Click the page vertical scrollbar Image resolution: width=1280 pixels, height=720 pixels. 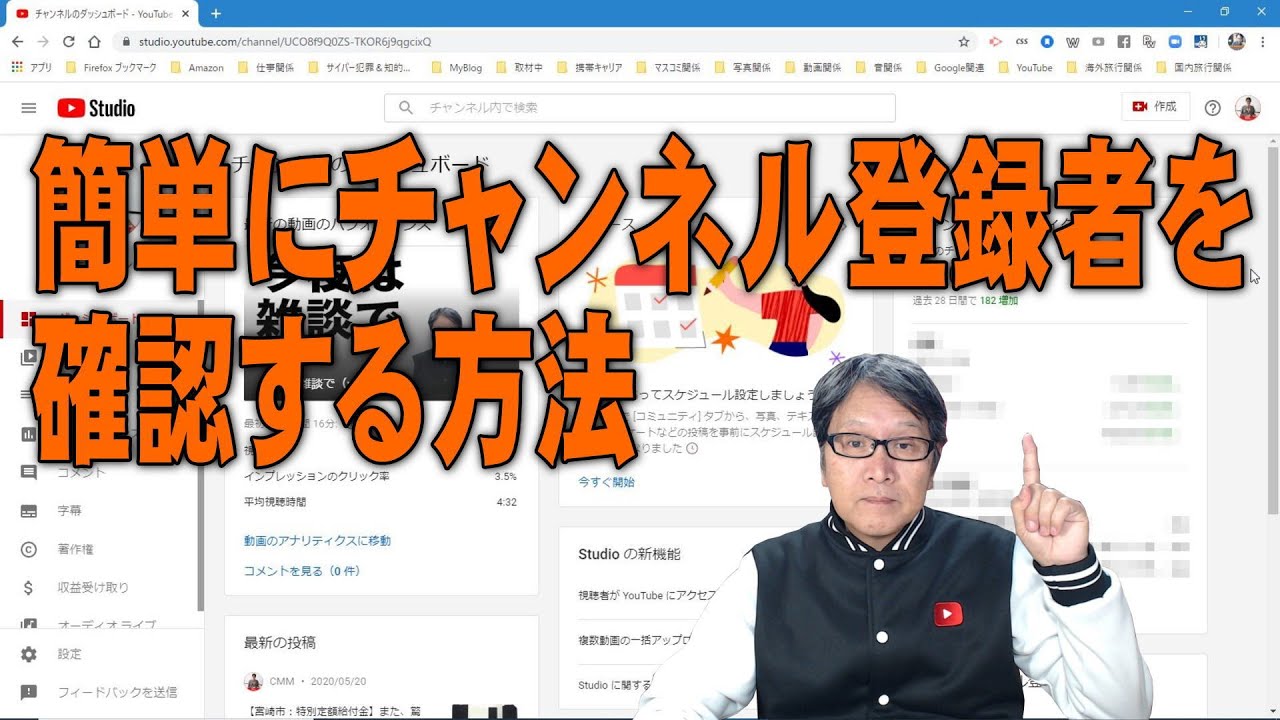click(1273, 330)
